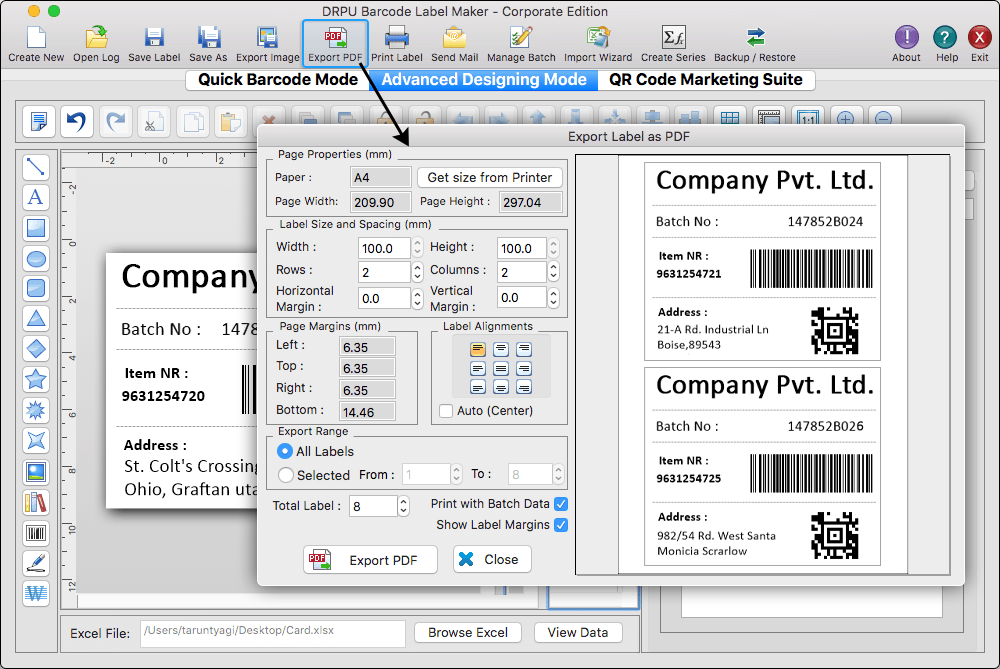Screen dimensions: 1000x669
Task: Open the QR Code Marketing Suite tab
Action: (706, 80)
